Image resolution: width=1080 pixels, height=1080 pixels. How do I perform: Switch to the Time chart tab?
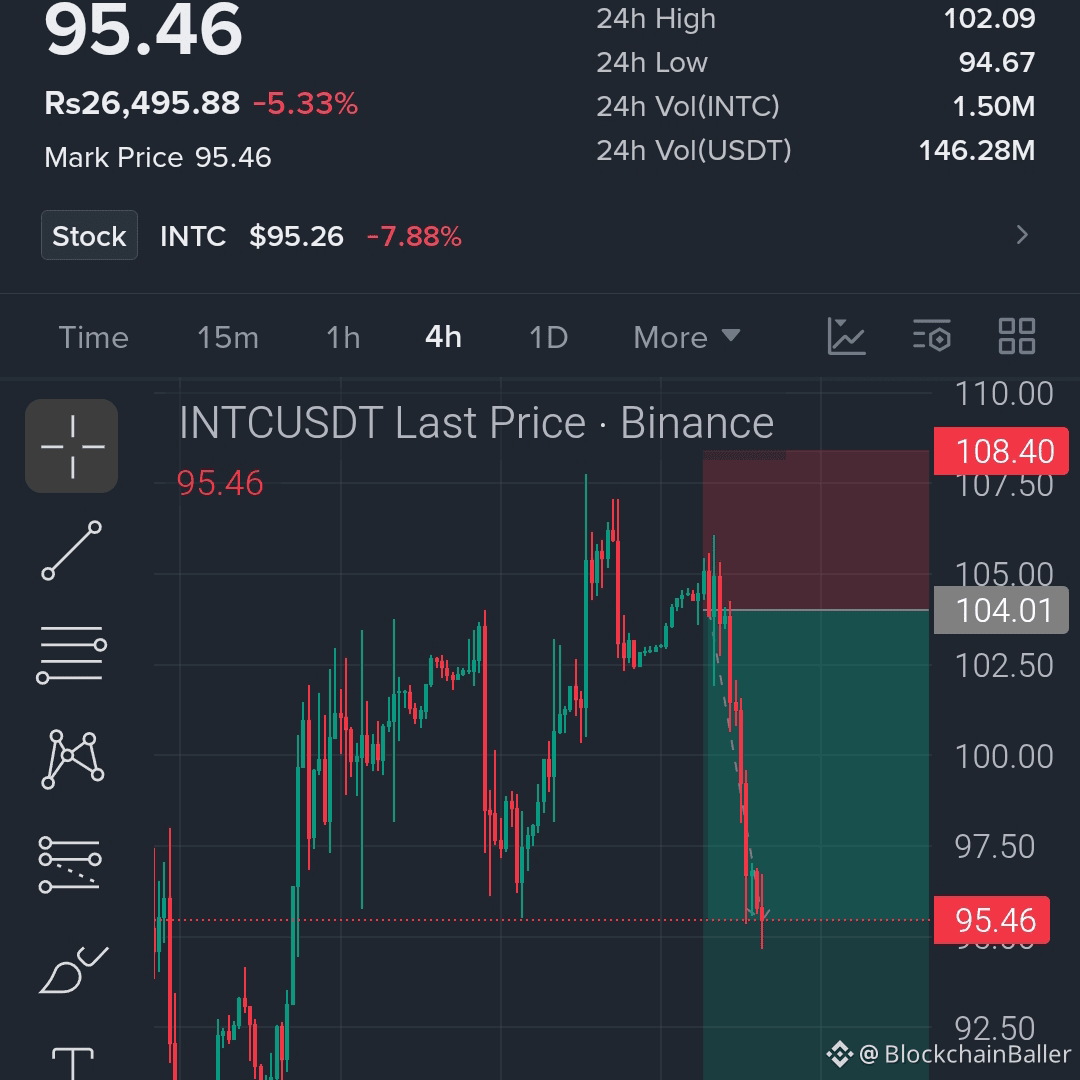coord(94,338)
